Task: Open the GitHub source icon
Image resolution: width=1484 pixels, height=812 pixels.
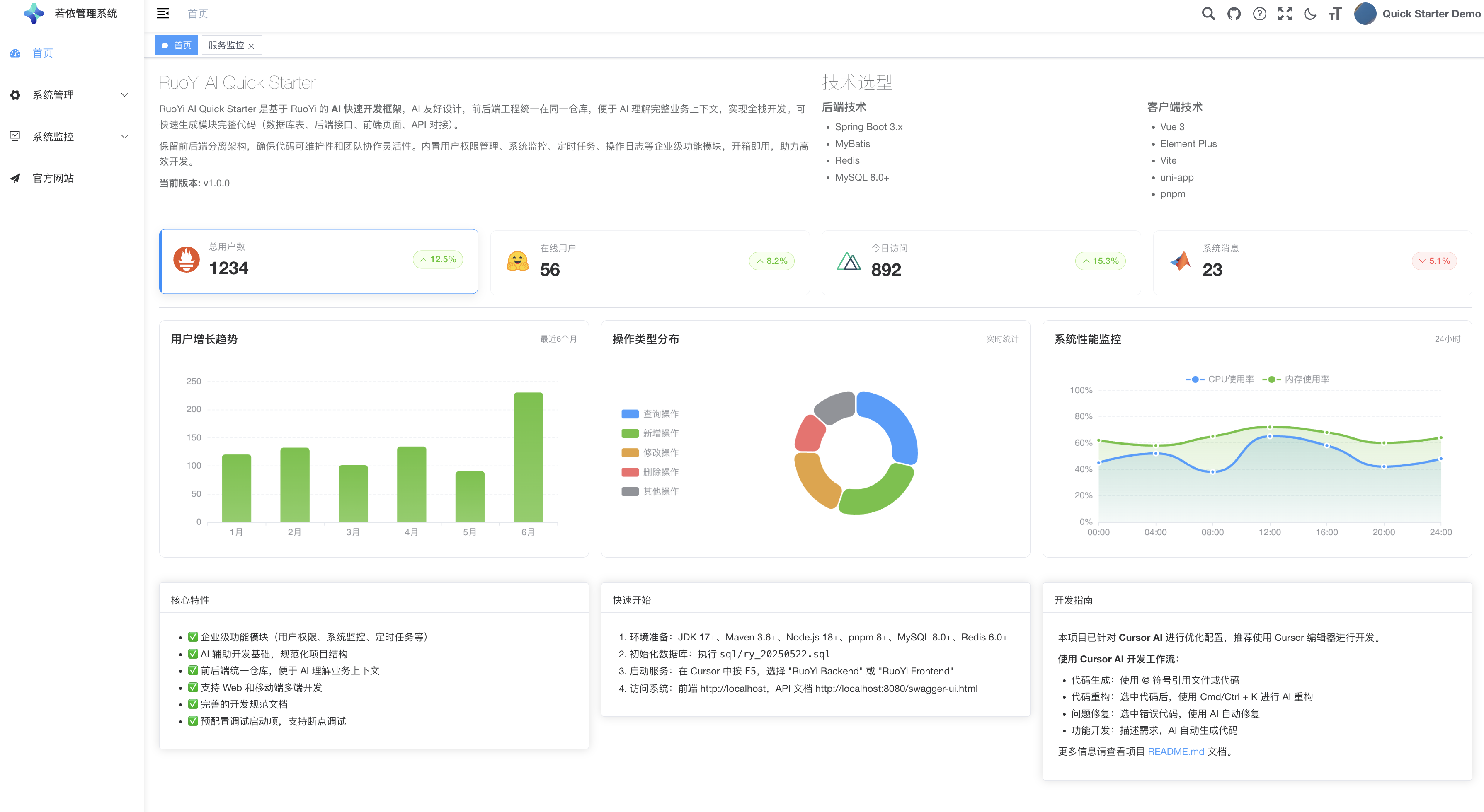Action: [1234, 14]
